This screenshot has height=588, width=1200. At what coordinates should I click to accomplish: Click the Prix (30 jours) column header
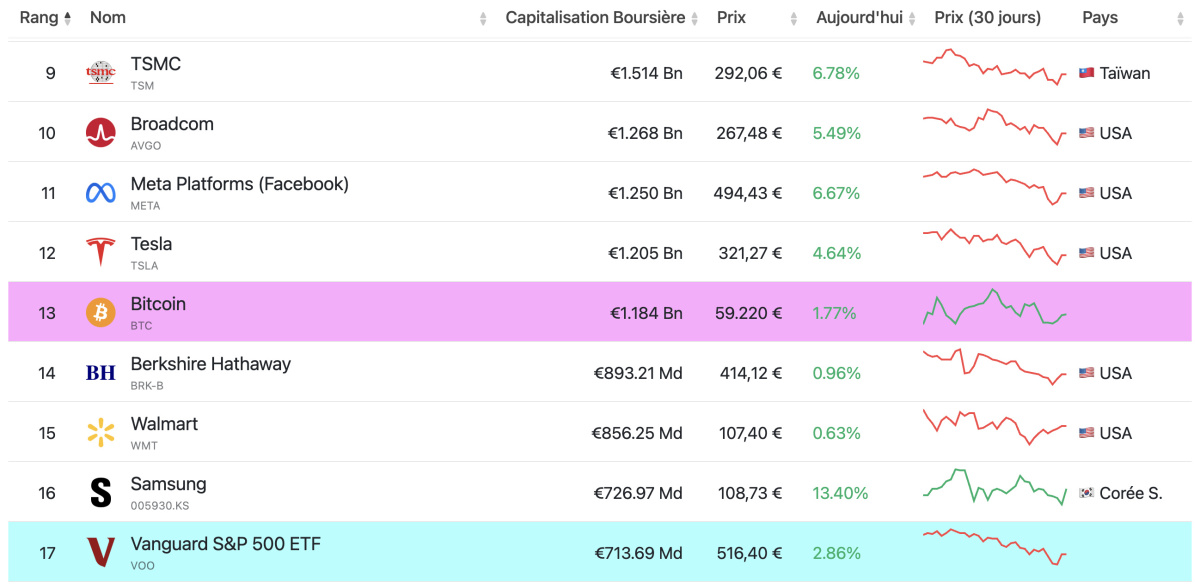[x=987, y=17]
